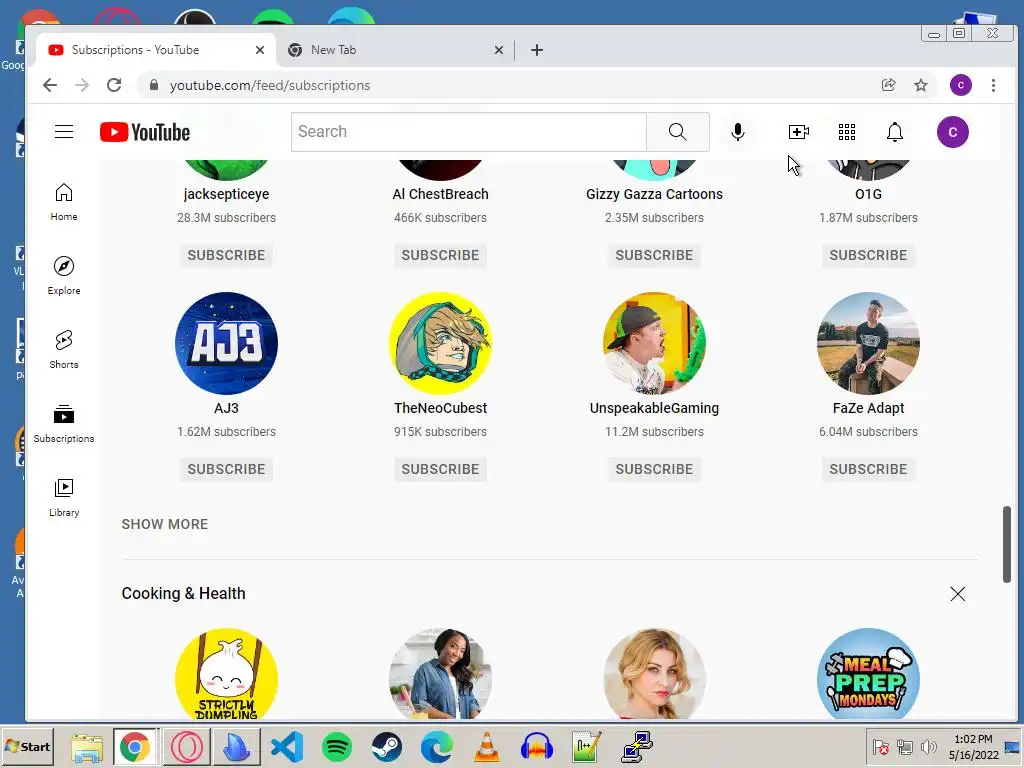This screenshot has width=1024, height=768.
Task: Open Visual Studio Code from taskbar
Action: [x=287, y=746]
